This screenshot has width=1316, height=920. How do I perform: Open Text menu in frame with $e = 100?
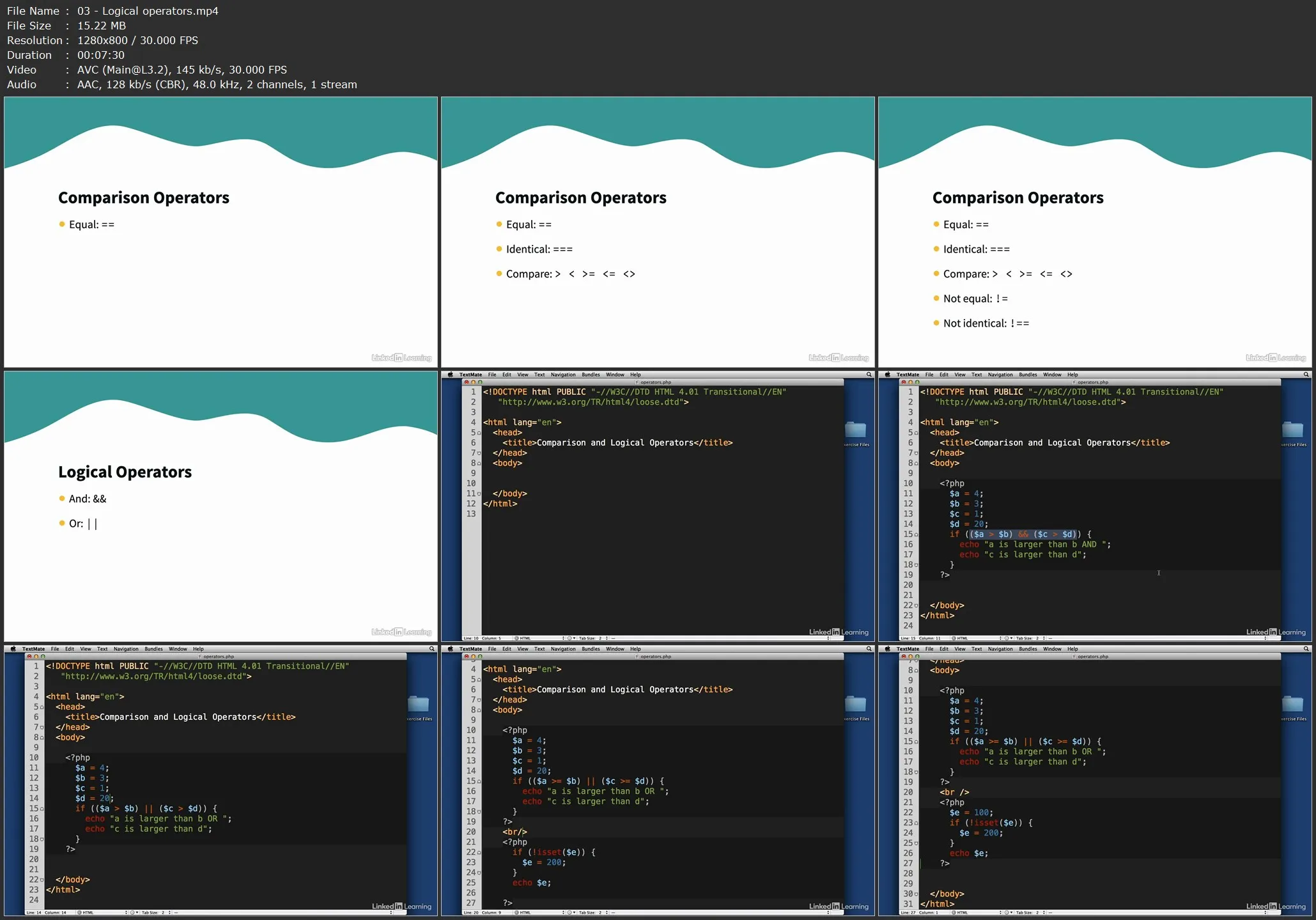[976, 649]
